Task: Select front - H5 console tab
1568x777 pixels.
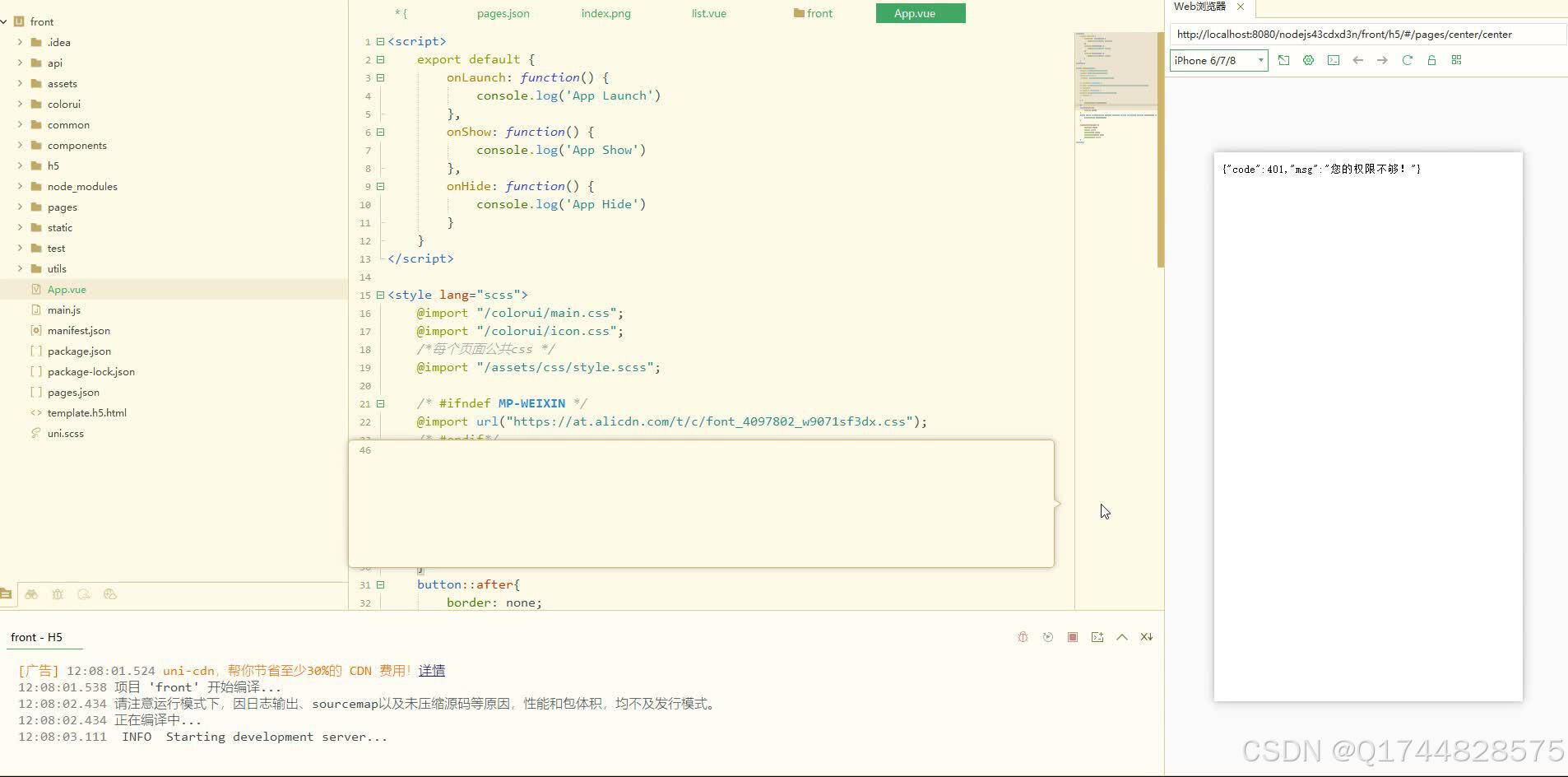Action: (36, 637)
